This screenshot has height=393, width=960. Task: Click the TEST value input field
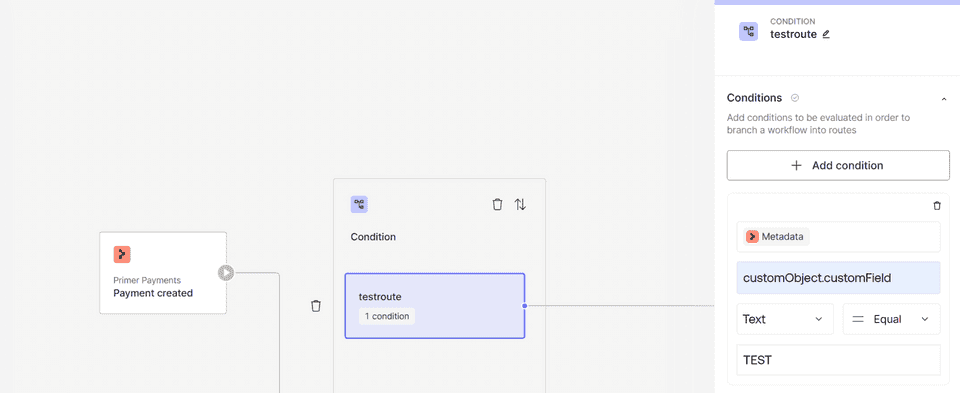[x=838, y=360]
